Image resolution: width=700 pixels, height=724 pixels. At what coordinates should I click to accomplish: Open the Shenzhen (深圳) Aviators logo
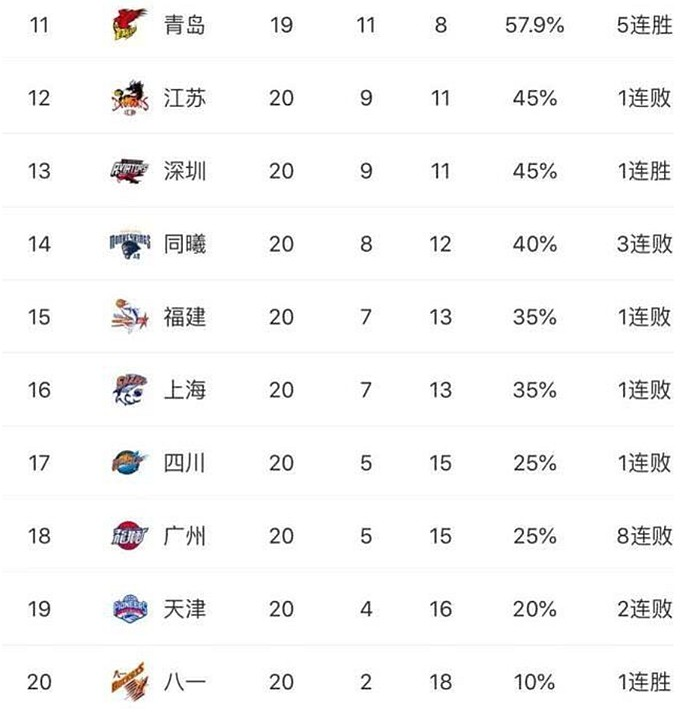[x=130, y=171]
